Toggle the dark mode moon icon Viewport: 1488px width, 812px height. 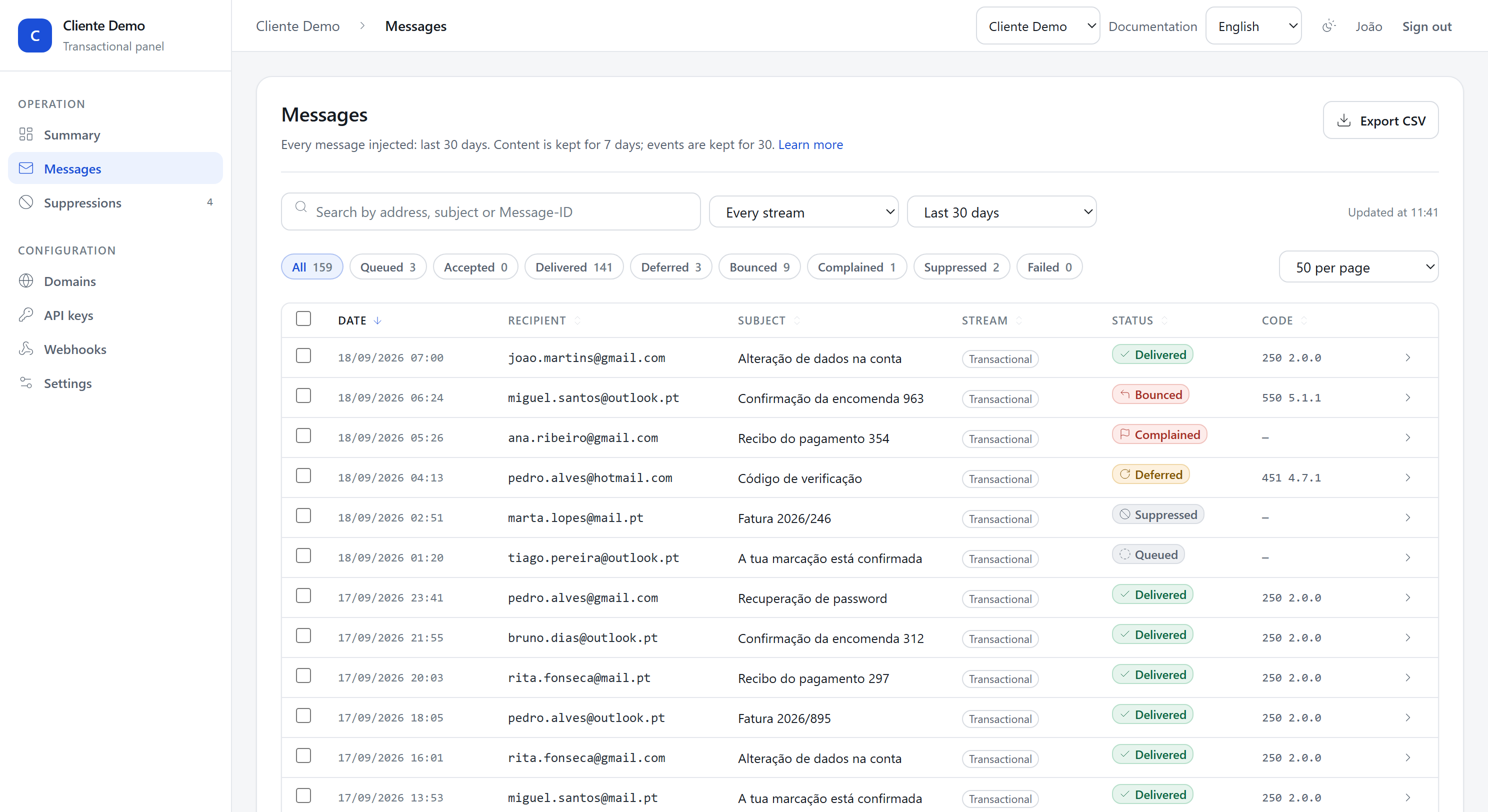pyautogui.click(x=1329, y=26)
